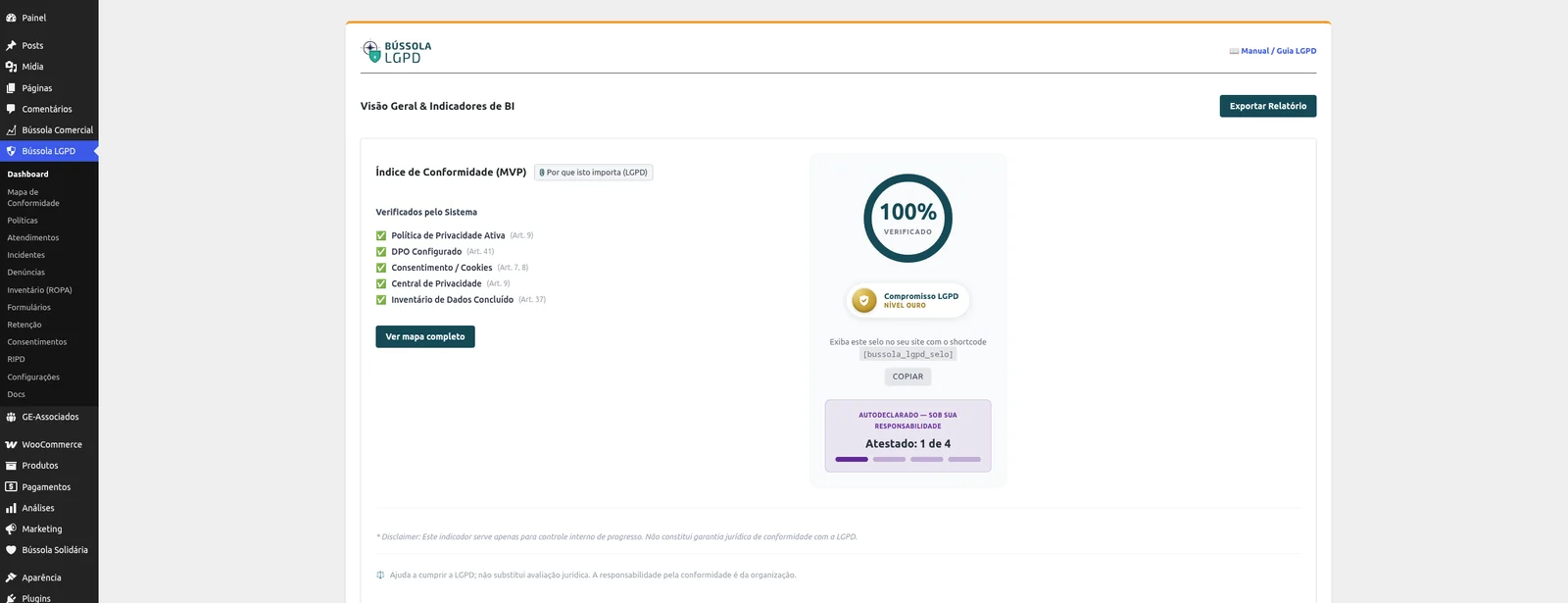Click the Bússola Comercial chart icon
Viewport: 1568px width, 603px height.
(11, 130)
